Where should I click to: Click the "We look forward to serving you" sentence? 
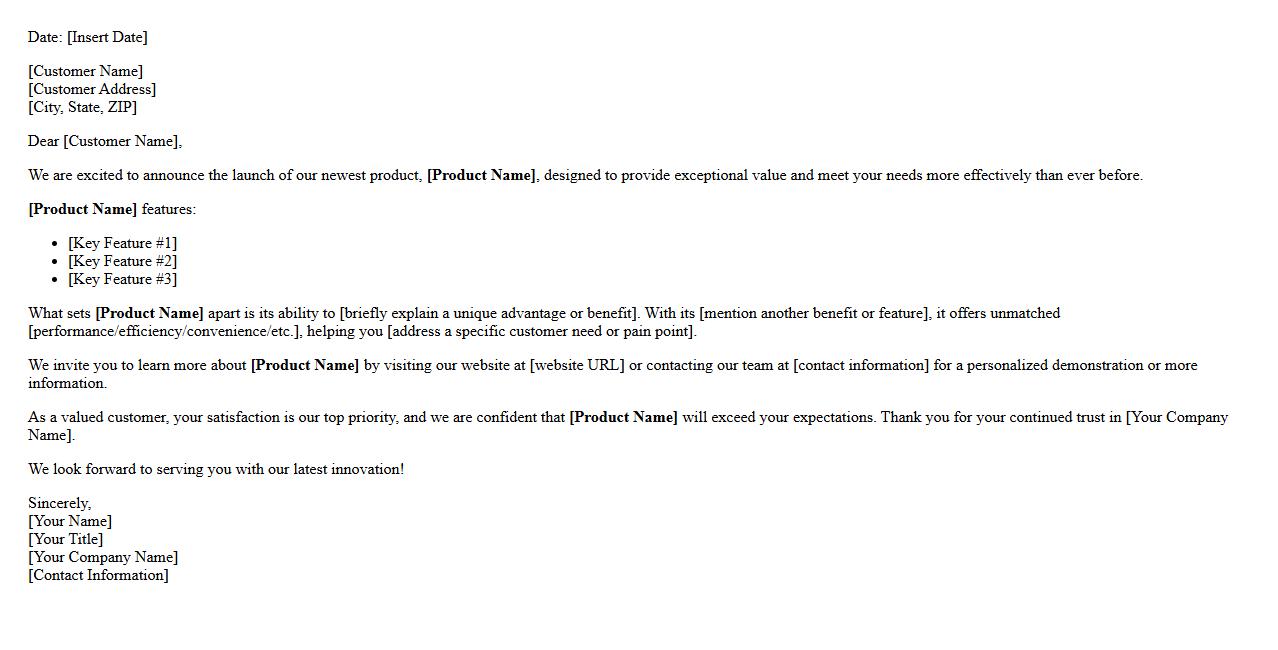coord(216,469)
